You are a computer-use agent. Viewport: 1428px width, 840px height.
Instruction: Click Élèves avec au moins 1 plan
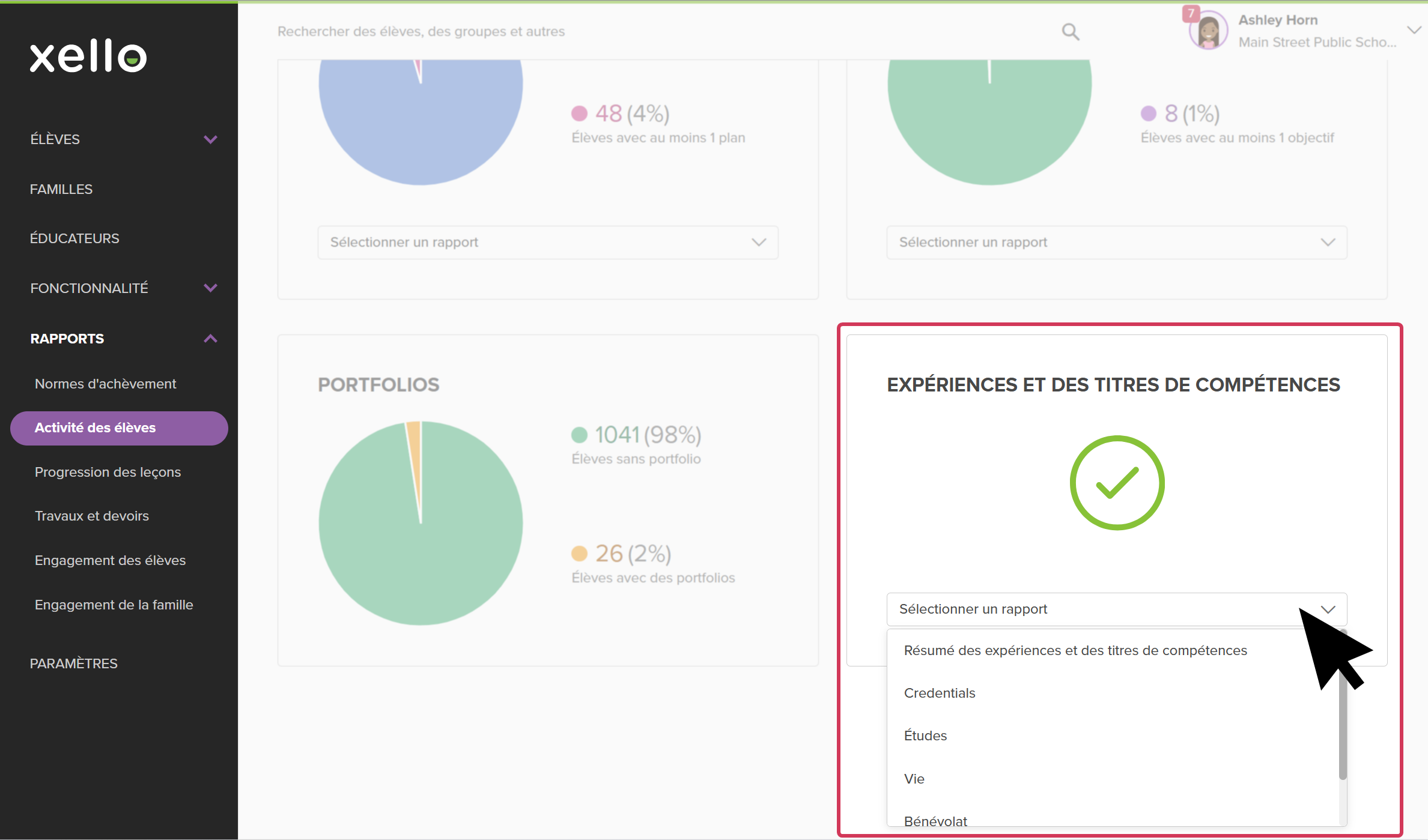pyautogui.click(x=658, y=138)
